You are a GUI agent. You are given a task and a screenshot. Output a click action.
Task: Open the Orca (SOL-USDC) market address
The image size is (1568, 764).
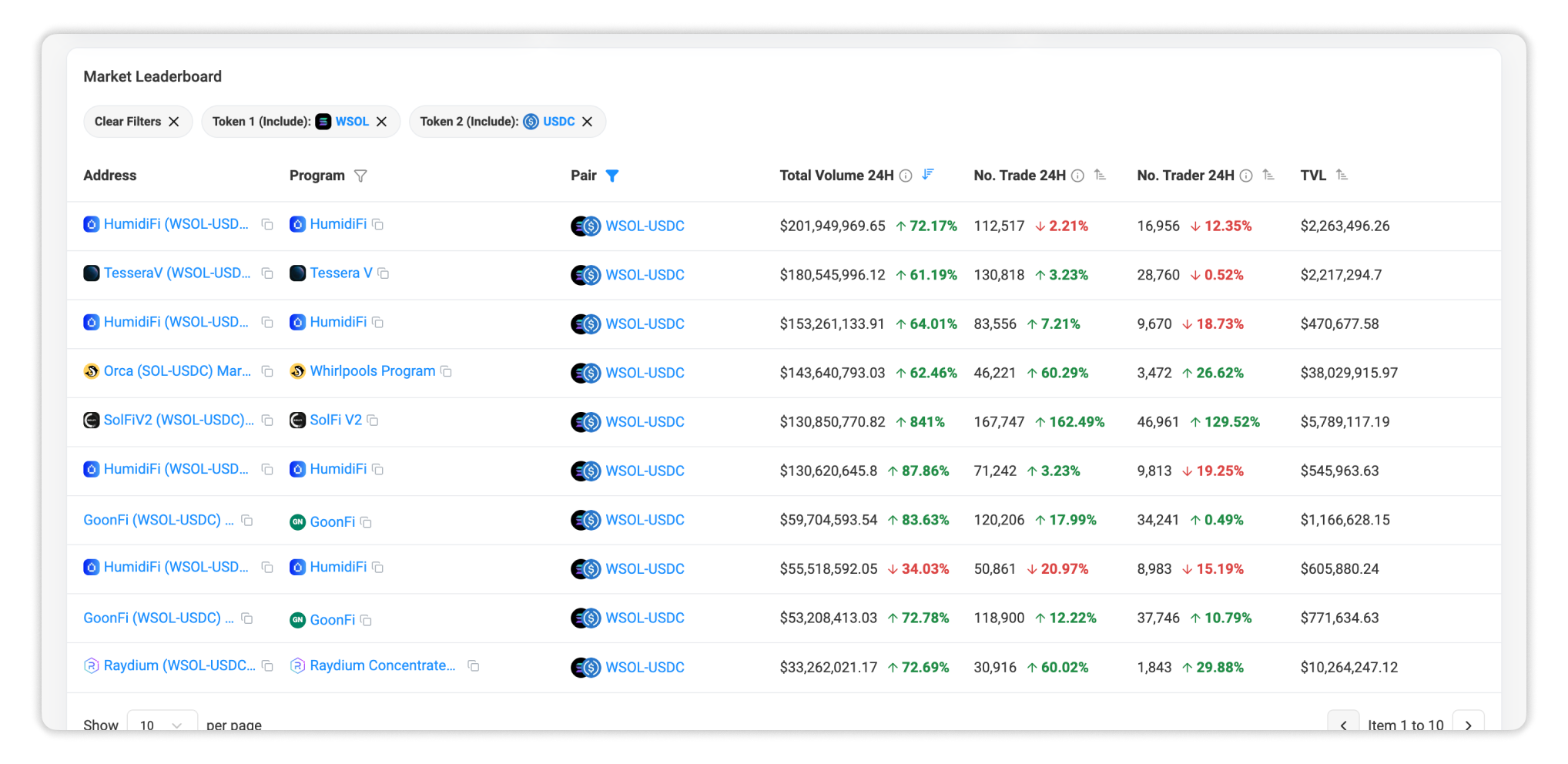[x=177, y=371]
